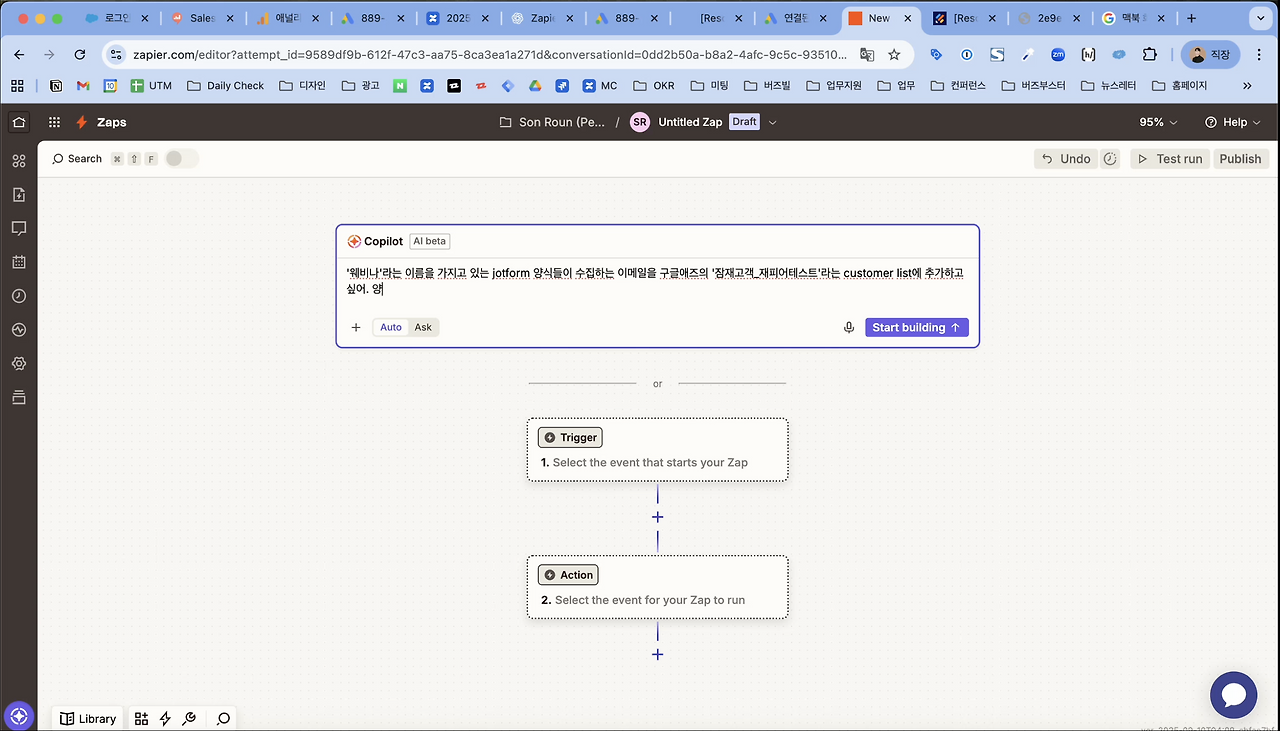The width and height of the screenshot is (1280, 731).
Task: Switch Copilot to Ask mode
Action: [422, 327]
